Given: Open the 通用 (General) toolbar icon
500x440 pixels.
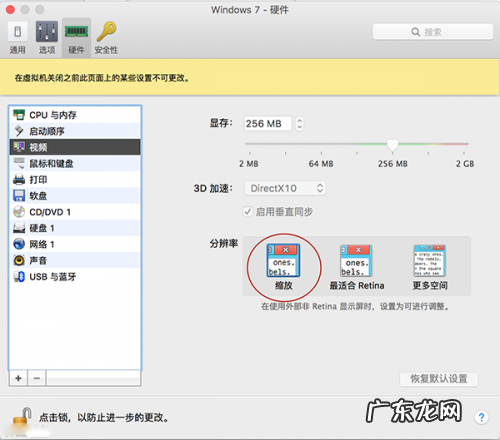Looking at the screenshot, I should pos(17,37).
